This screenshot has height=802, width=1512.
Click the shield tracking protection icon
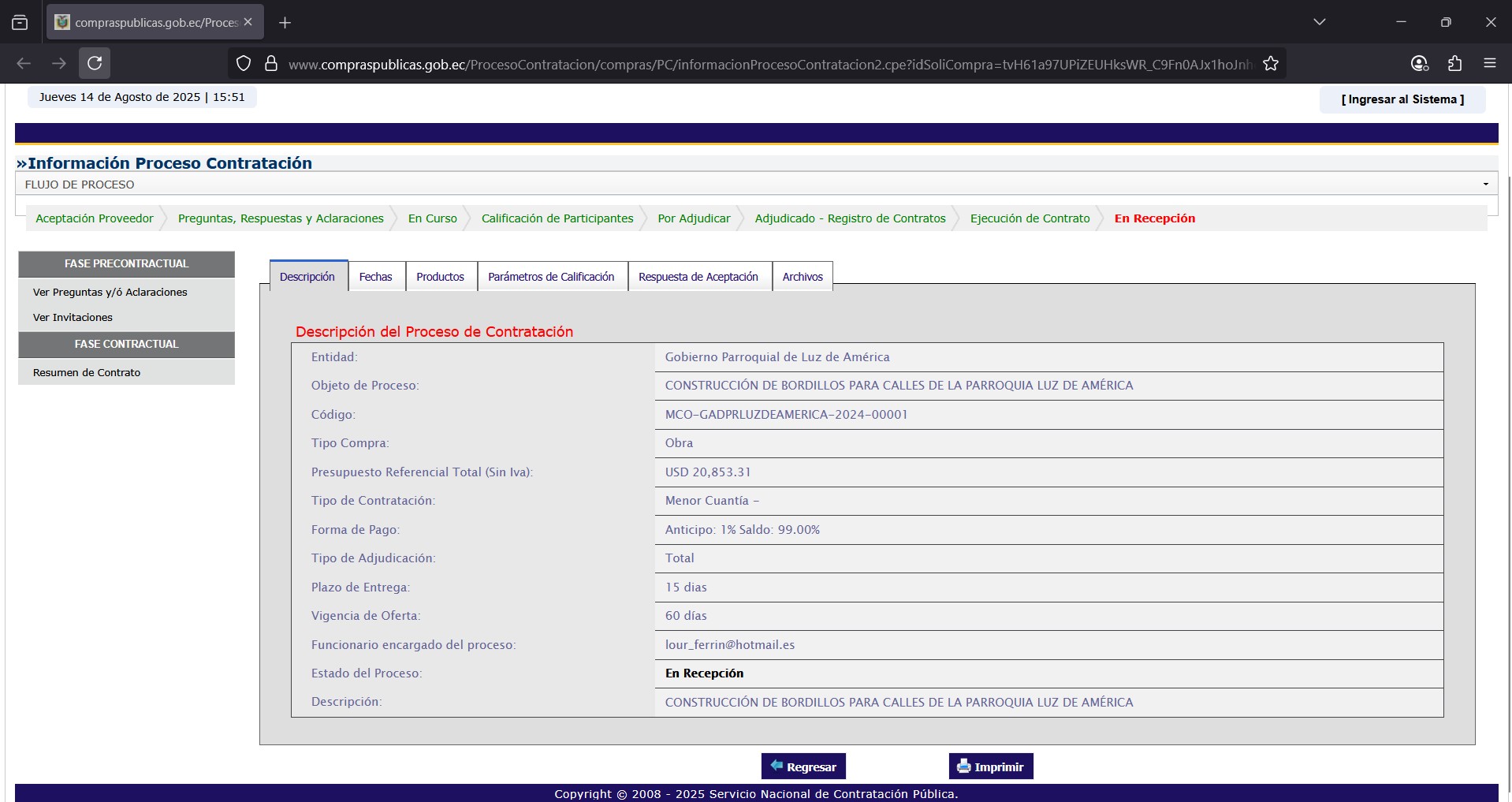point(244,64)
